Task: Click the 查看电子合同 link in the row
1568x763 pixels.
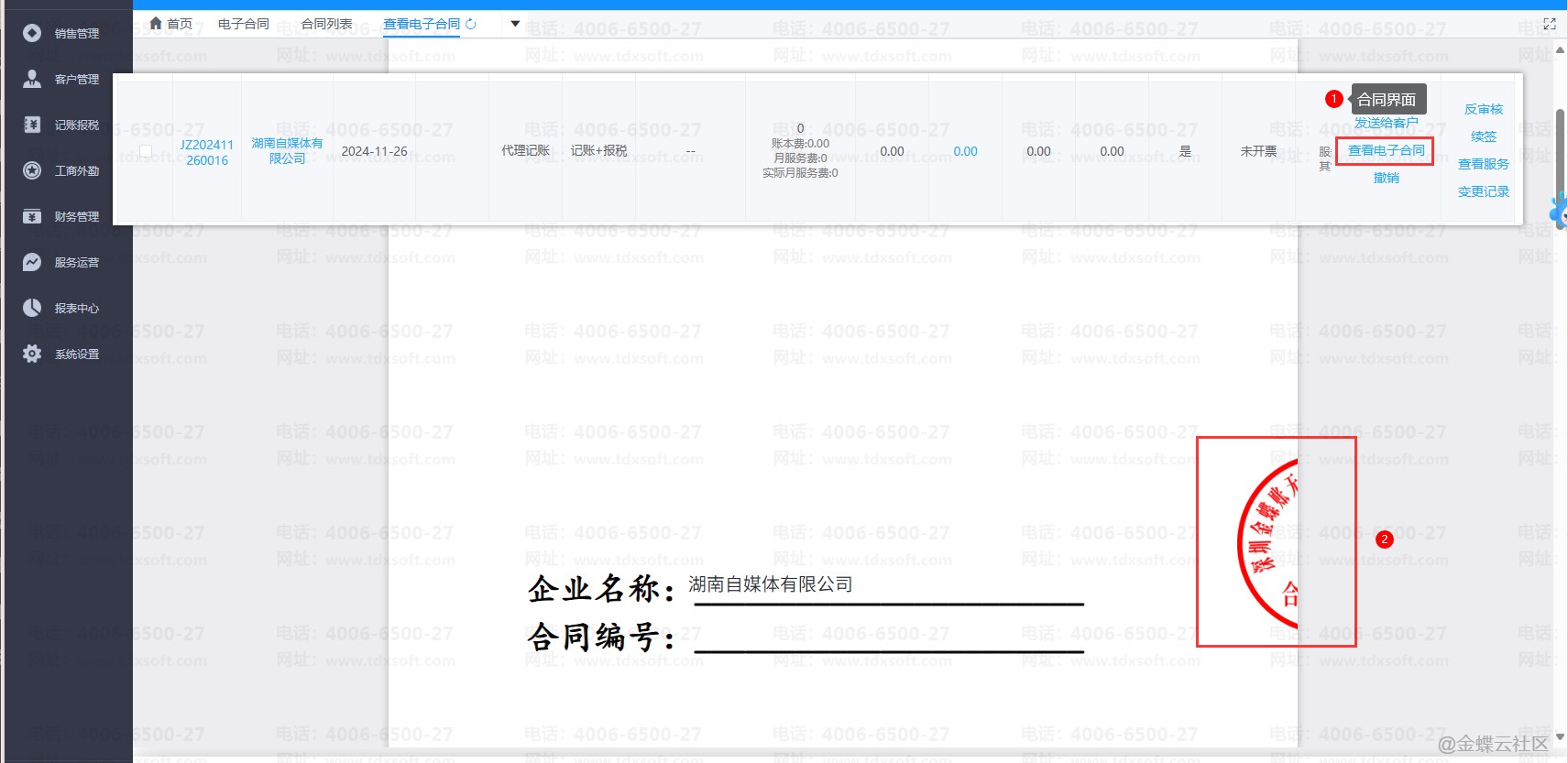Action: click(1386, 150)
